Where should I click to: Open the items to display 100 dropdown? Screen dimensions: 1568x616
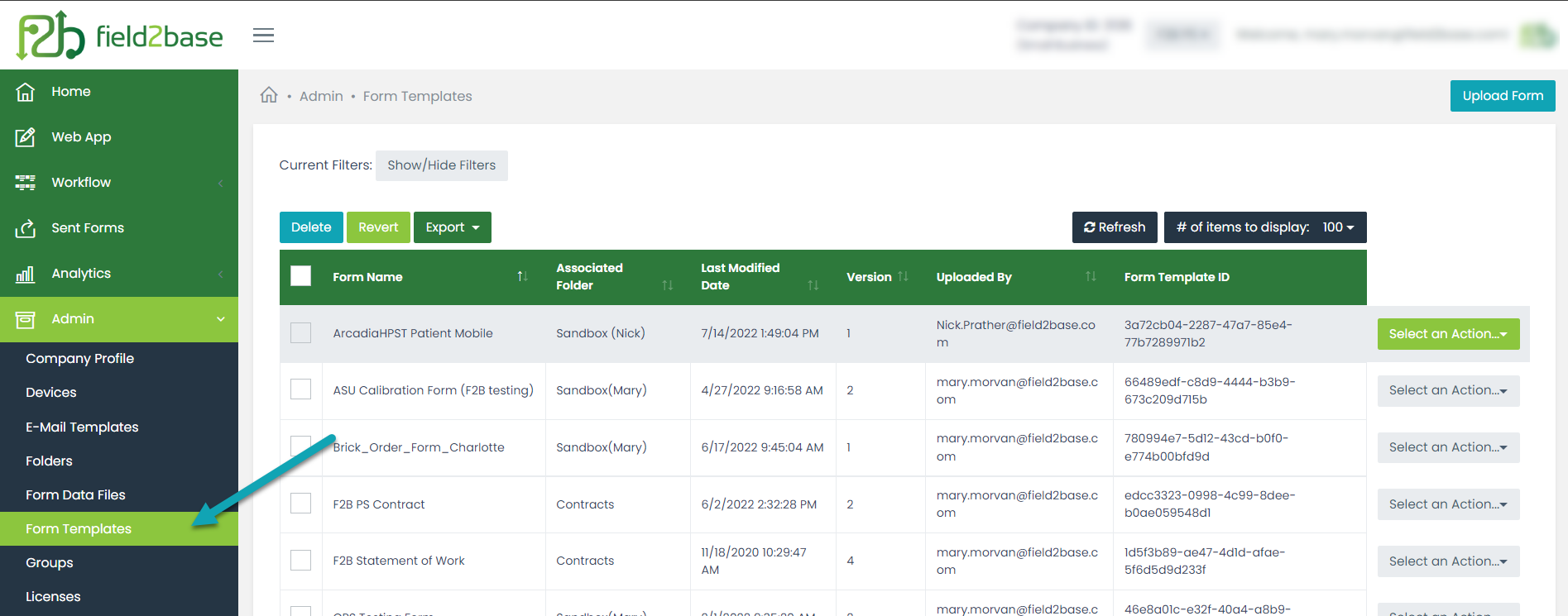click(1265, 227)
